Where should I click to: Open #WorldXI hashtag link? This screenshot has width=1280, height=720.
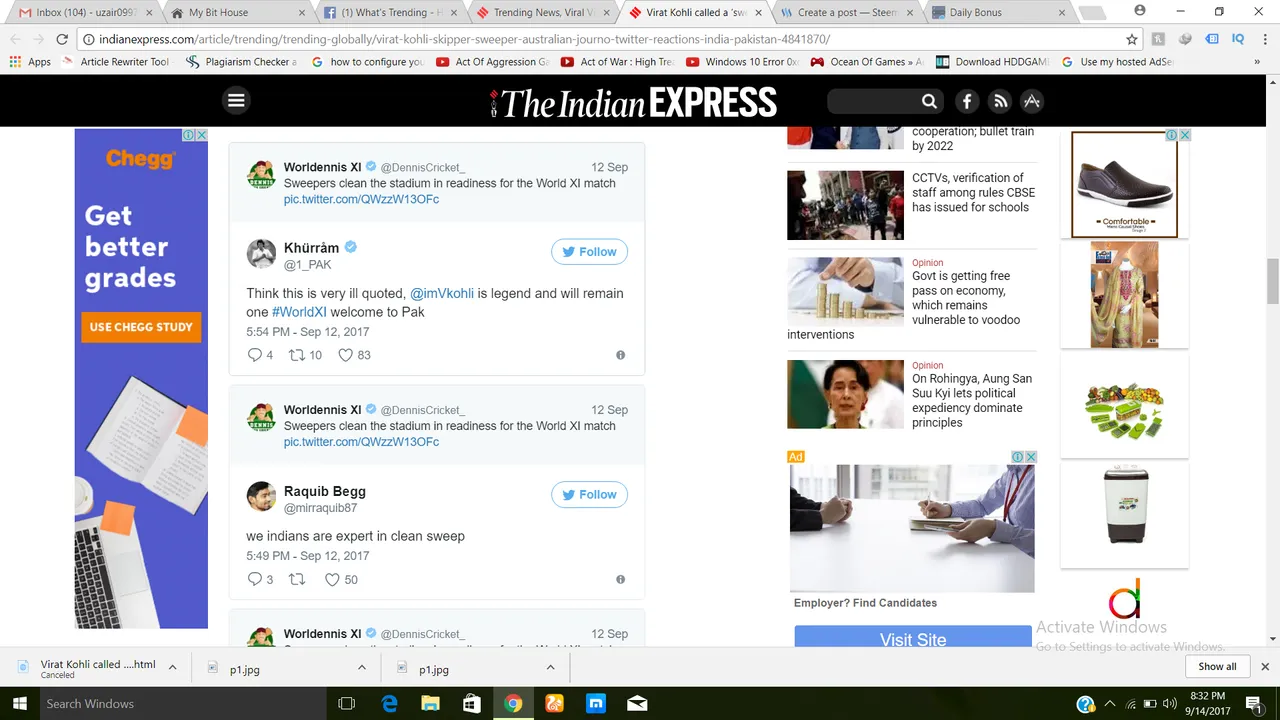click(x=299, y=312)
